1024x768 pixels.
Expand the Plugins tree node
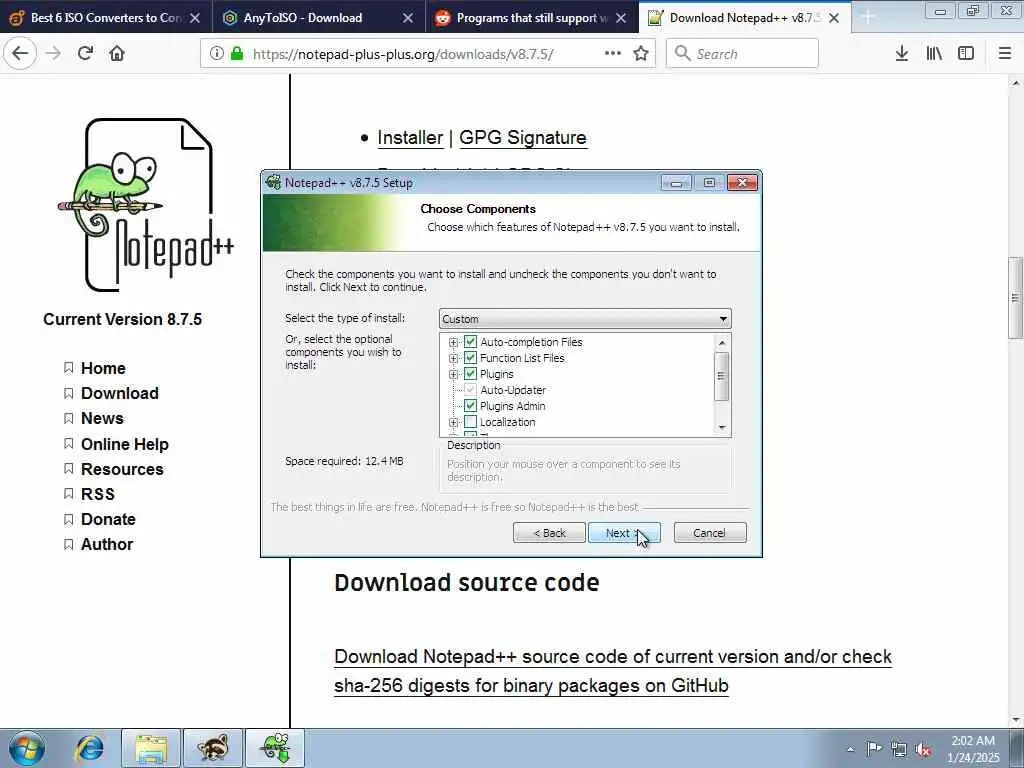pyautogui.click(x=453, y=374)
